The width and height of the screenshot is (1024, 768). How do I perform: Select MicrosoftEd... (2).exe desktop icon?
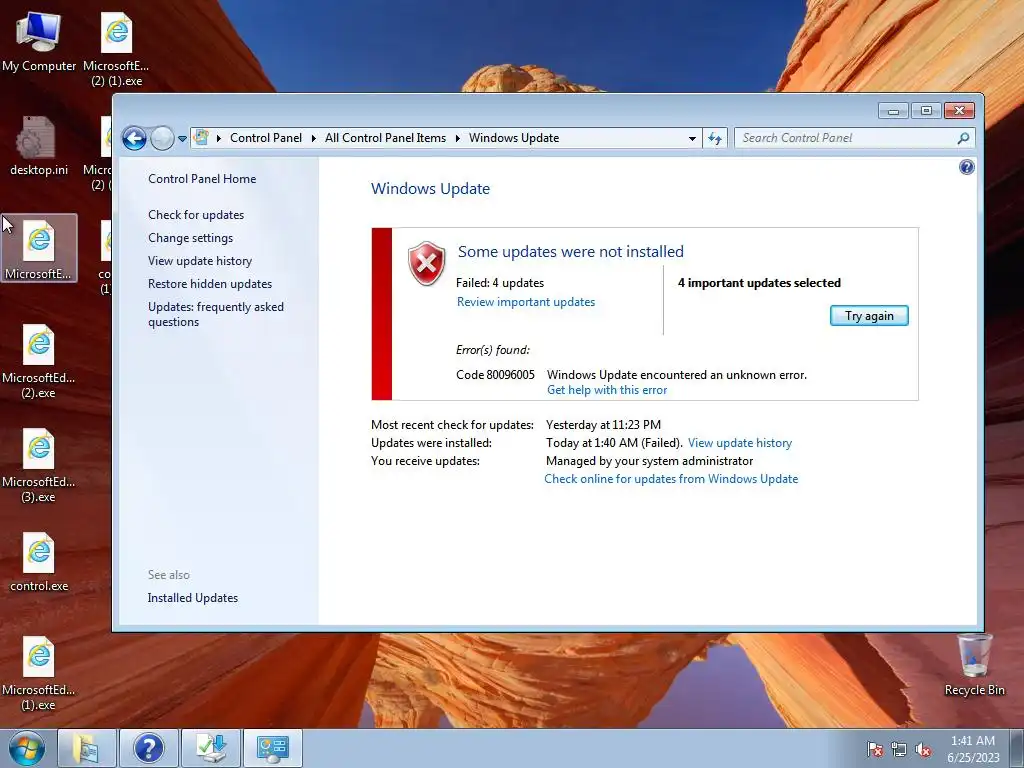[39, 361]
